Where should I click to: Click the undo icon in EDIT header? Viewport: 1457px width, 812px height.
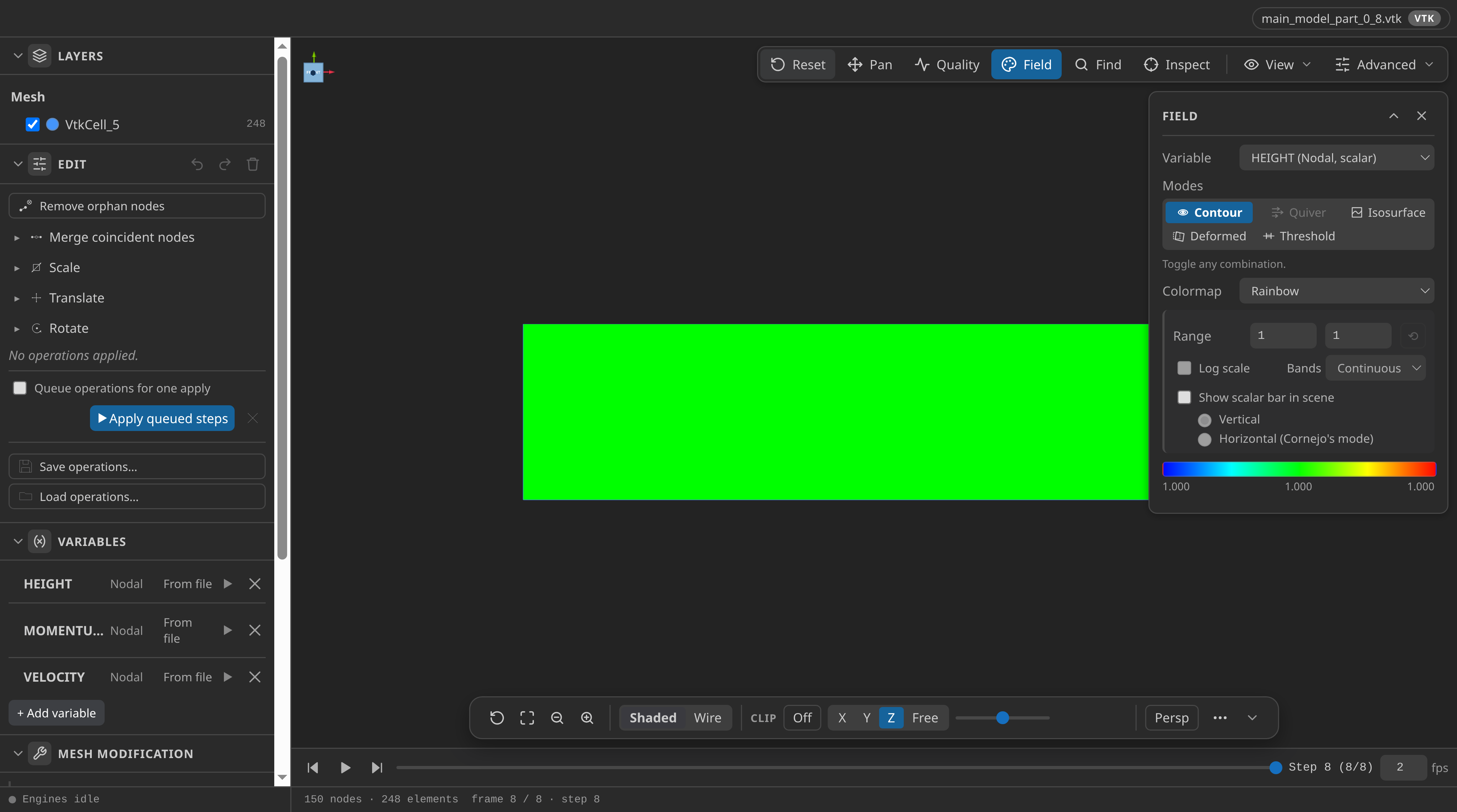197,165
